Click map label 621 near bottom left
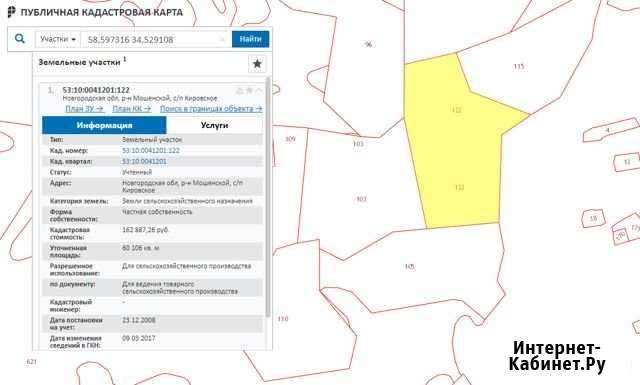Screen dimensions: 640x385 click(31, 362)
